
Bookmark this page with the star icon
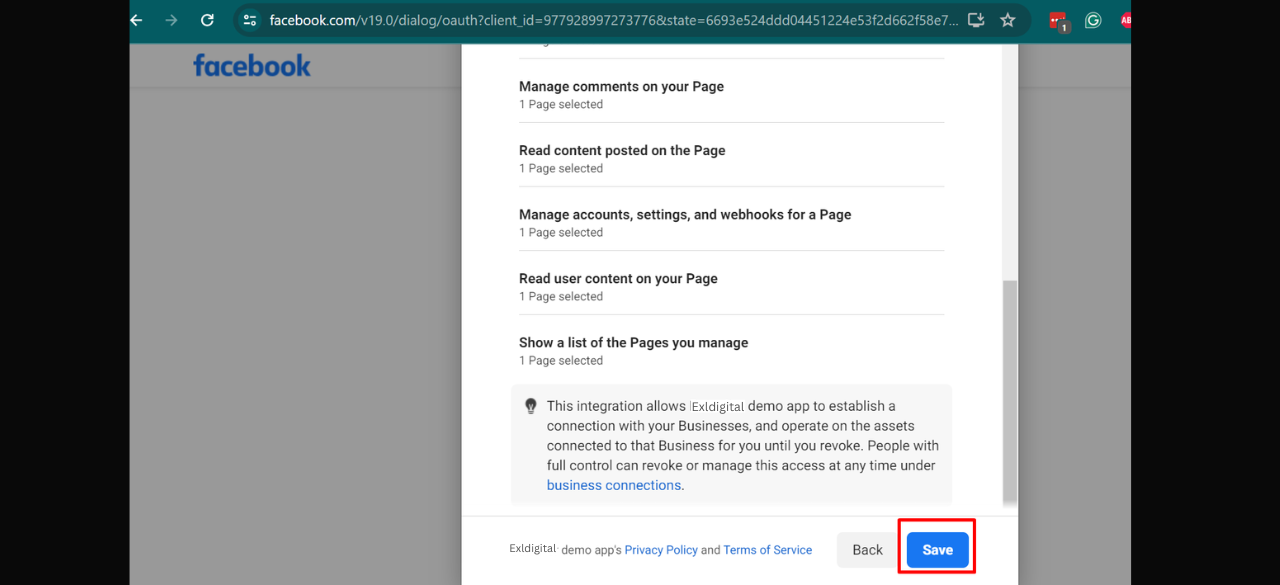coord(1008,20)
